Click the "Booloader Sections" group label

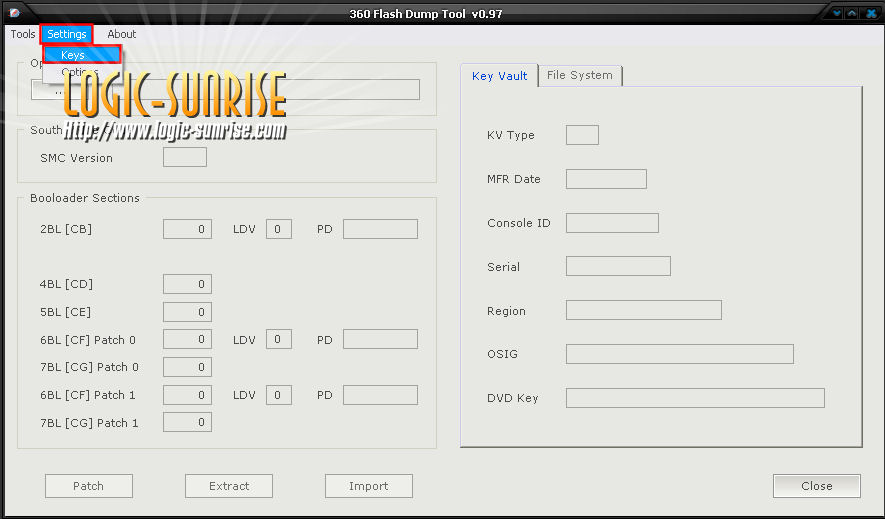pyautogui.click(x=85, y=198)
